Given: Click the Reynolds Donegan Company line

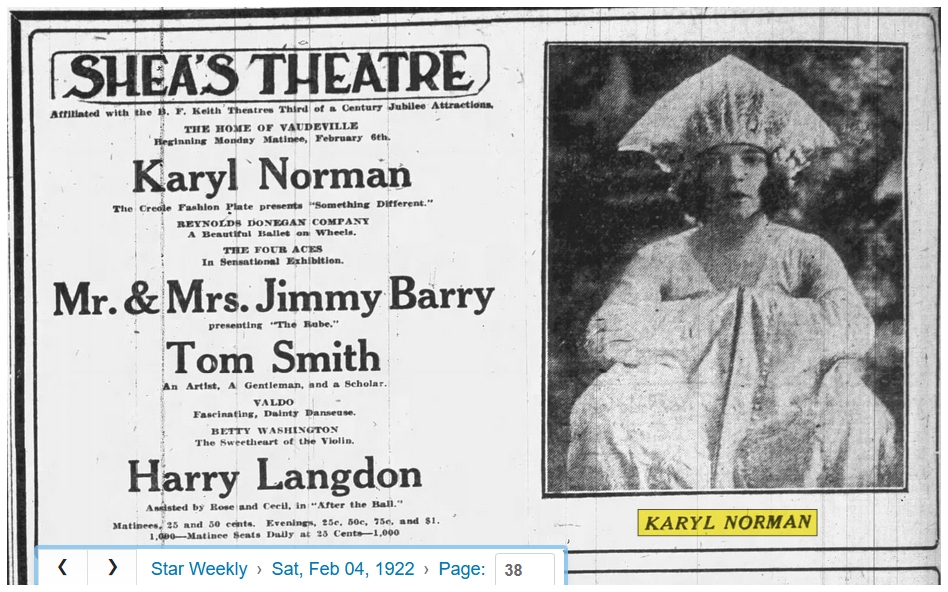Looking at the screenshot, I should point(273,221).
